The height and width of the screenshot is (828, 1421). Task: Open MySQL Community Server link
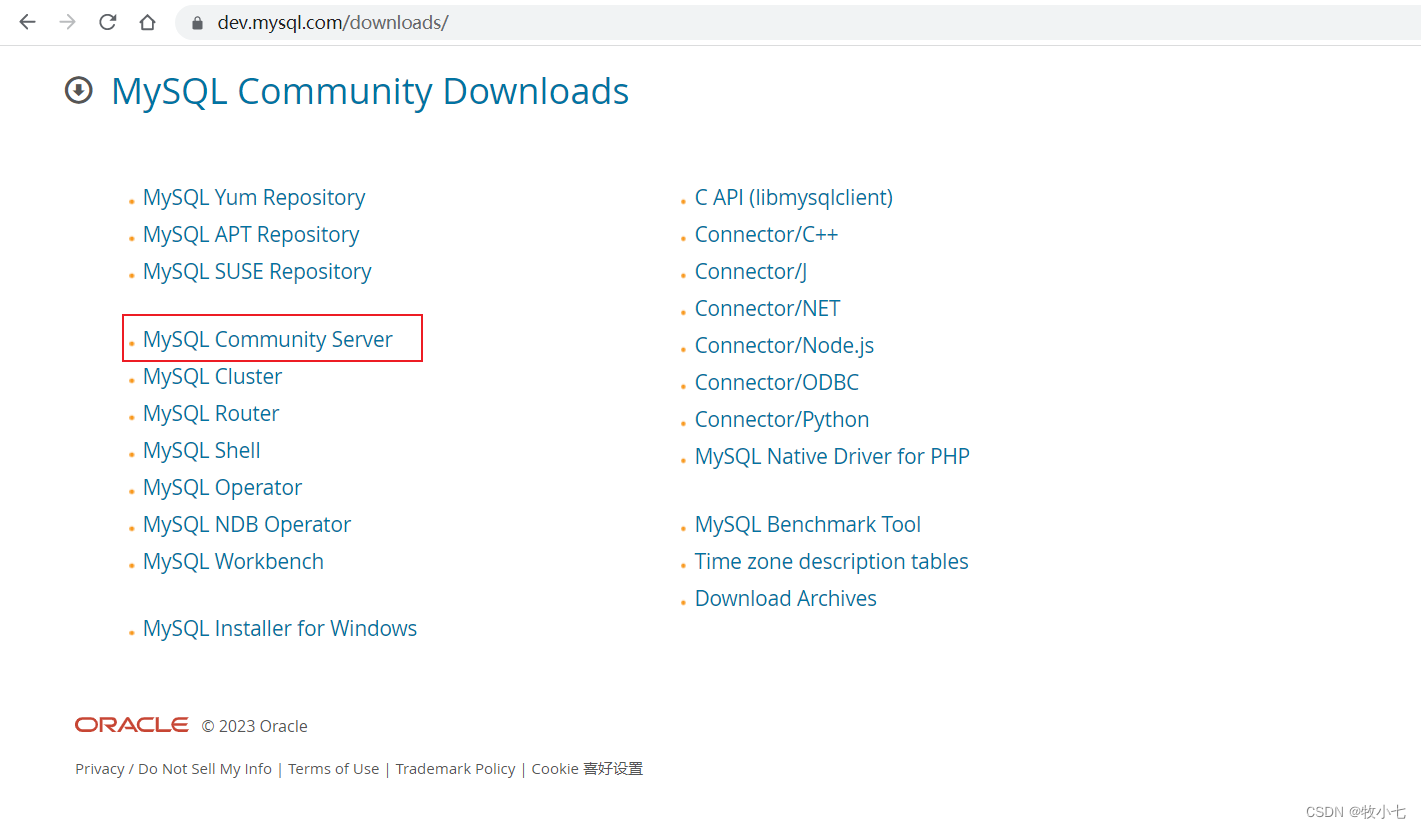coord(268,339)
